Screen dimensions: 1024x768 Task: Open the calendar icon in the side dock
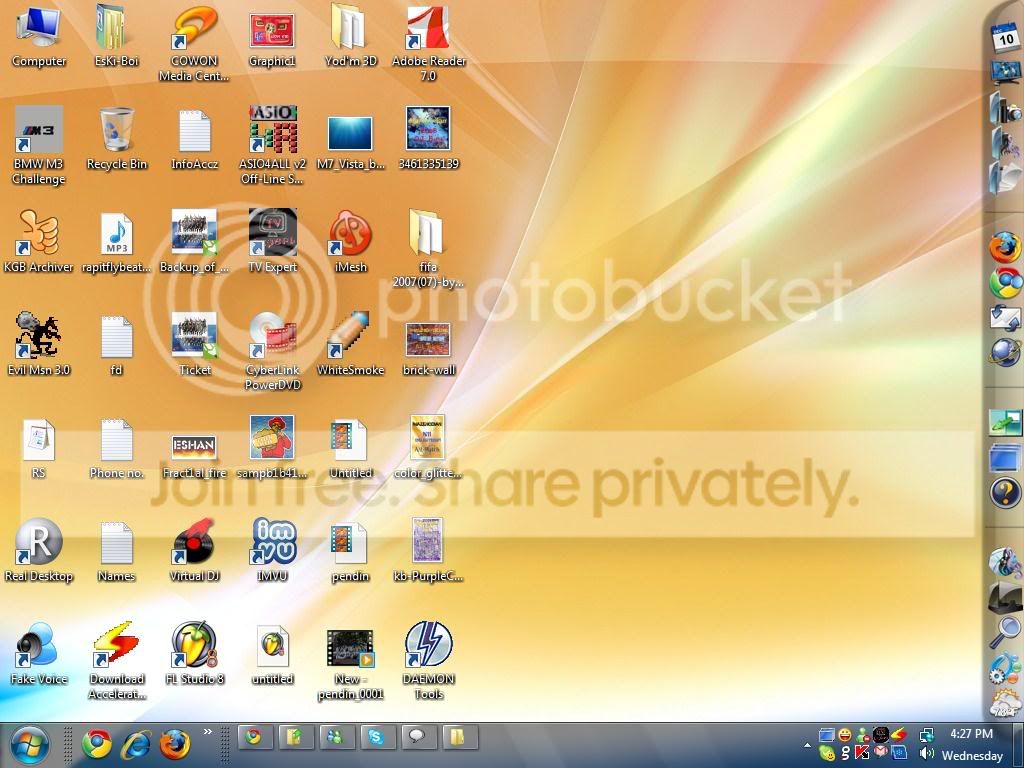click(x=1004, y=39)
